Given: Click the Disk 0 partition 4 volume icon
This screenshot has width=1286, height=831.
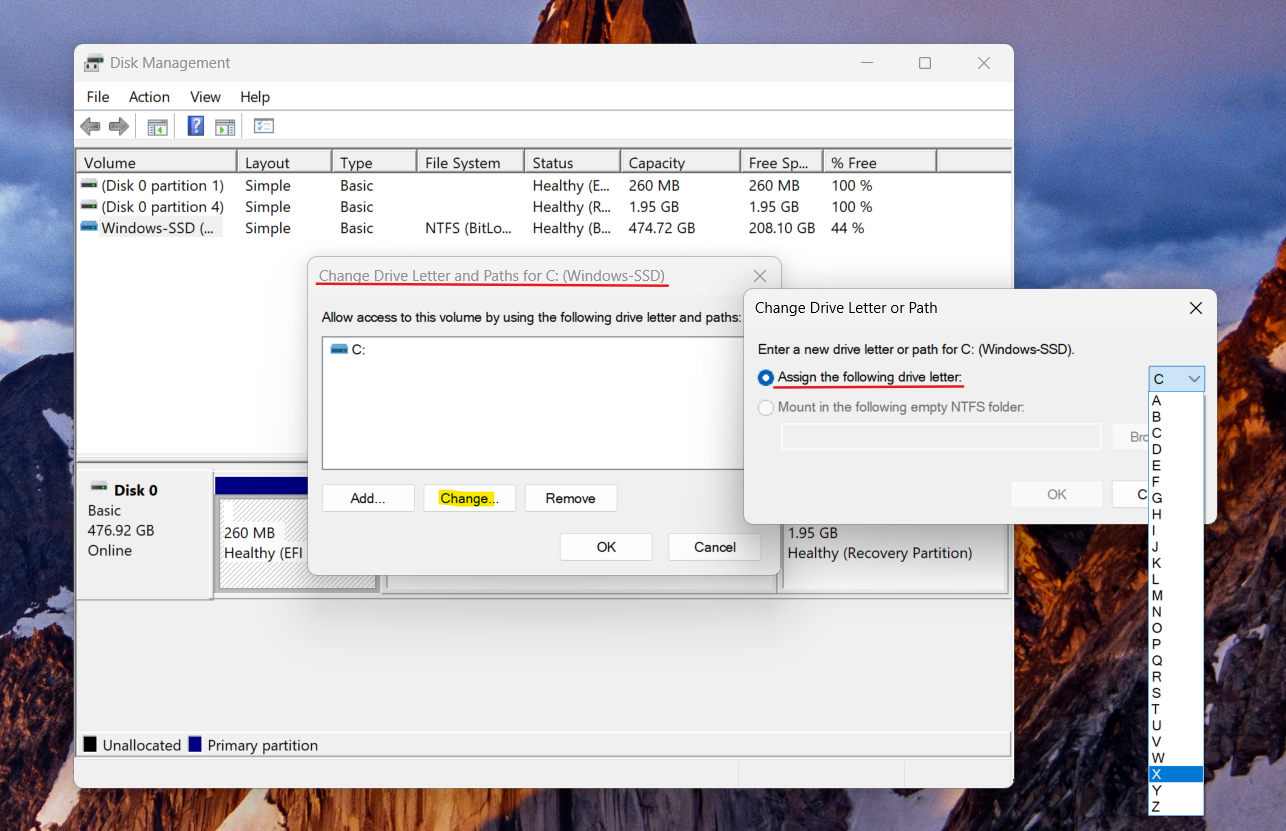Looking at the screenshot, I should coord(89,206).
